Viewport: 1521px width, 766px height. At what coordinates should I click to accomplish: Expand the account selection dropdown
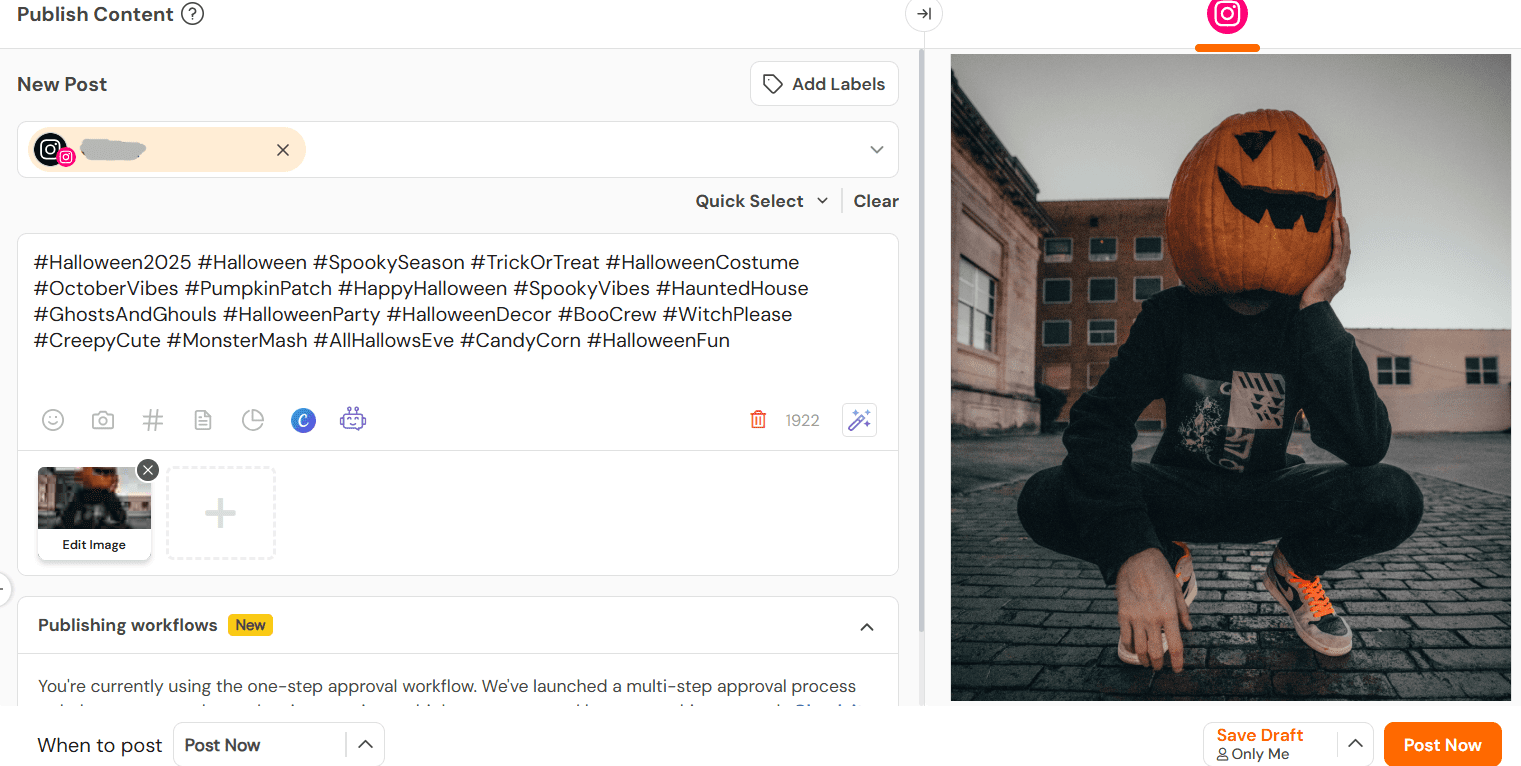pos(876,149)
